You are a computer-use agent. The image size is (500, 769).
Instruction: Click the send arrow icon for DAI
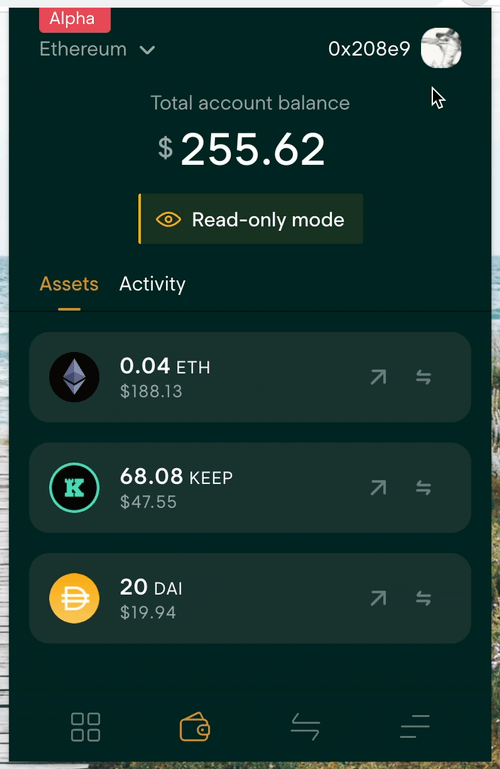coord(378,598)
